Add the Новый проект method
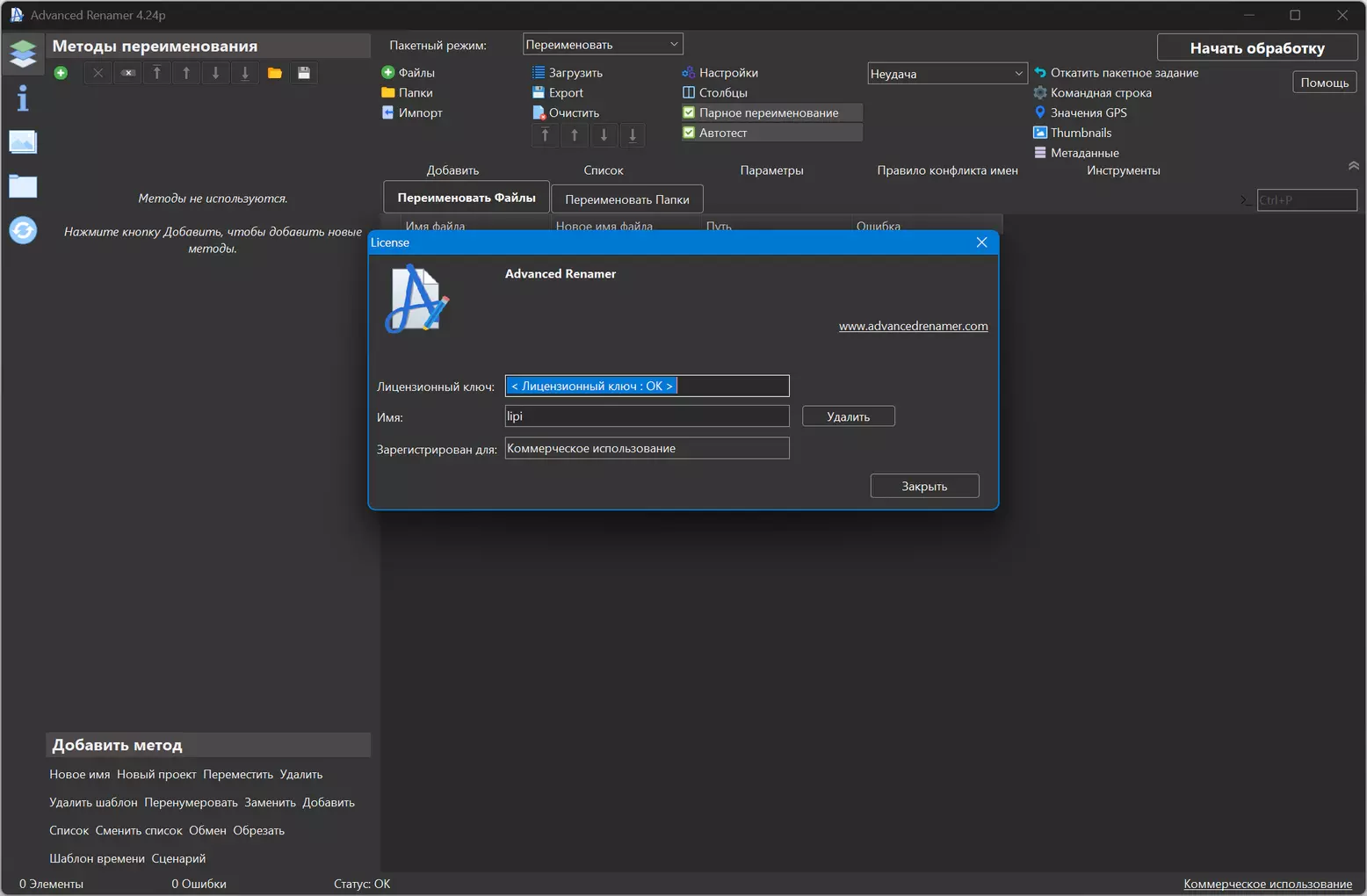 156,775
